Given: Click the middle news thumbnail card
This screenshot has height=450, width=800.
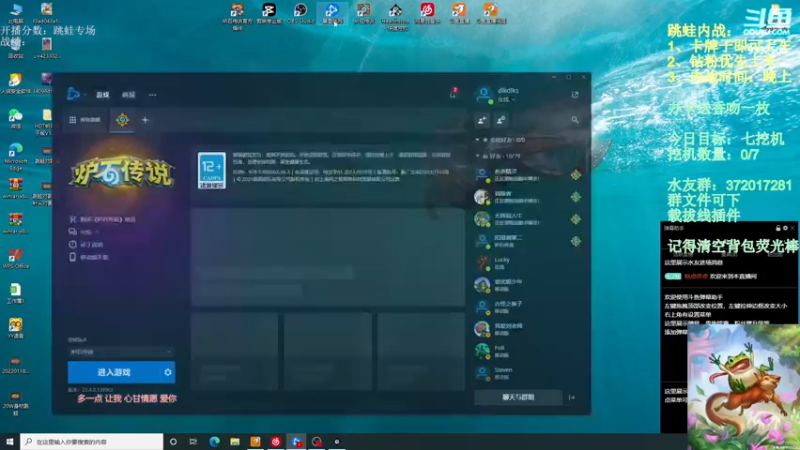Looking at the screenshot, I should coord(328,352).
